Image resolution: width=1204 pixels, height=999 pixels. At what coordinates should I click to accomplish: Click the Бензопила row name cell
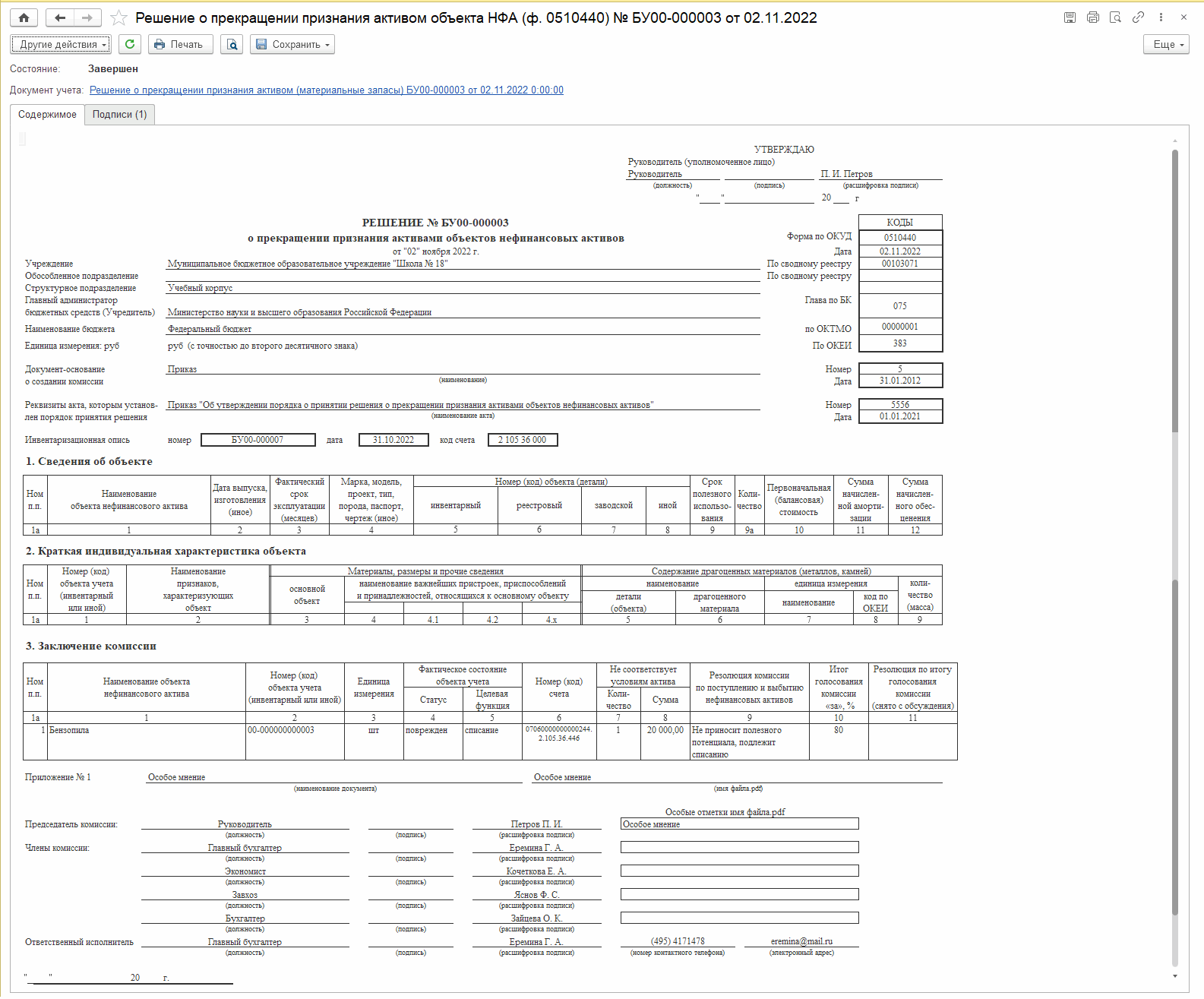(x=147, y=741)
